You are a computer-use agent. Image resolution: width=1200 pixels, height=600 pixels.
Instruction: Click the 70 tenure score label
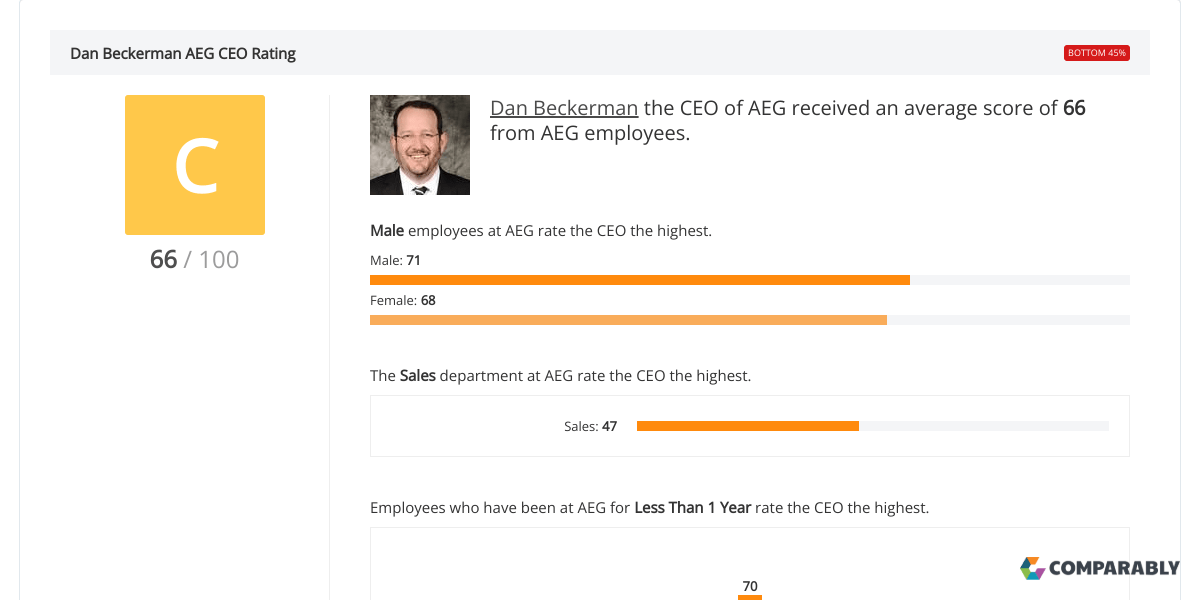[750, 586]
